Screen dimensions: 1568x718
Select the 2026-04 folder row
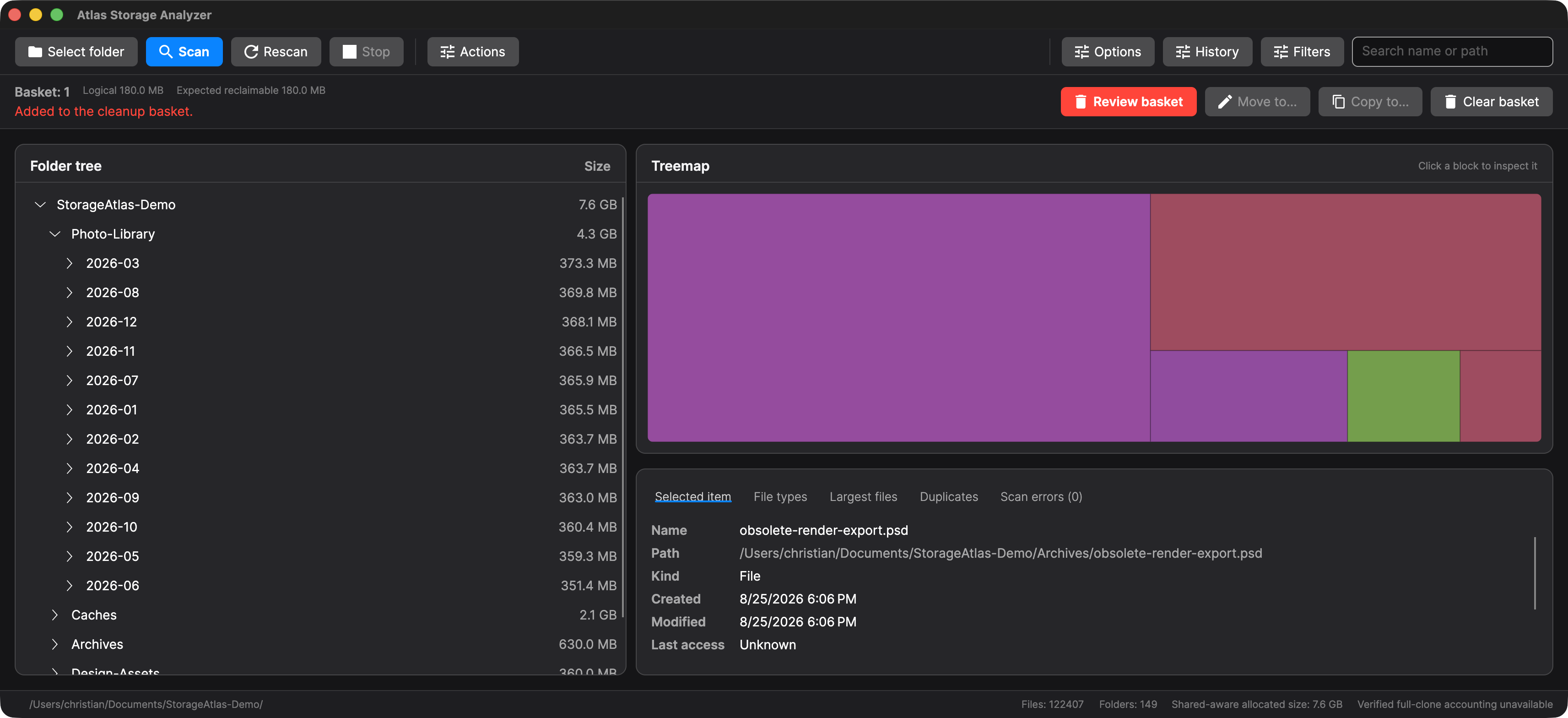321,468
